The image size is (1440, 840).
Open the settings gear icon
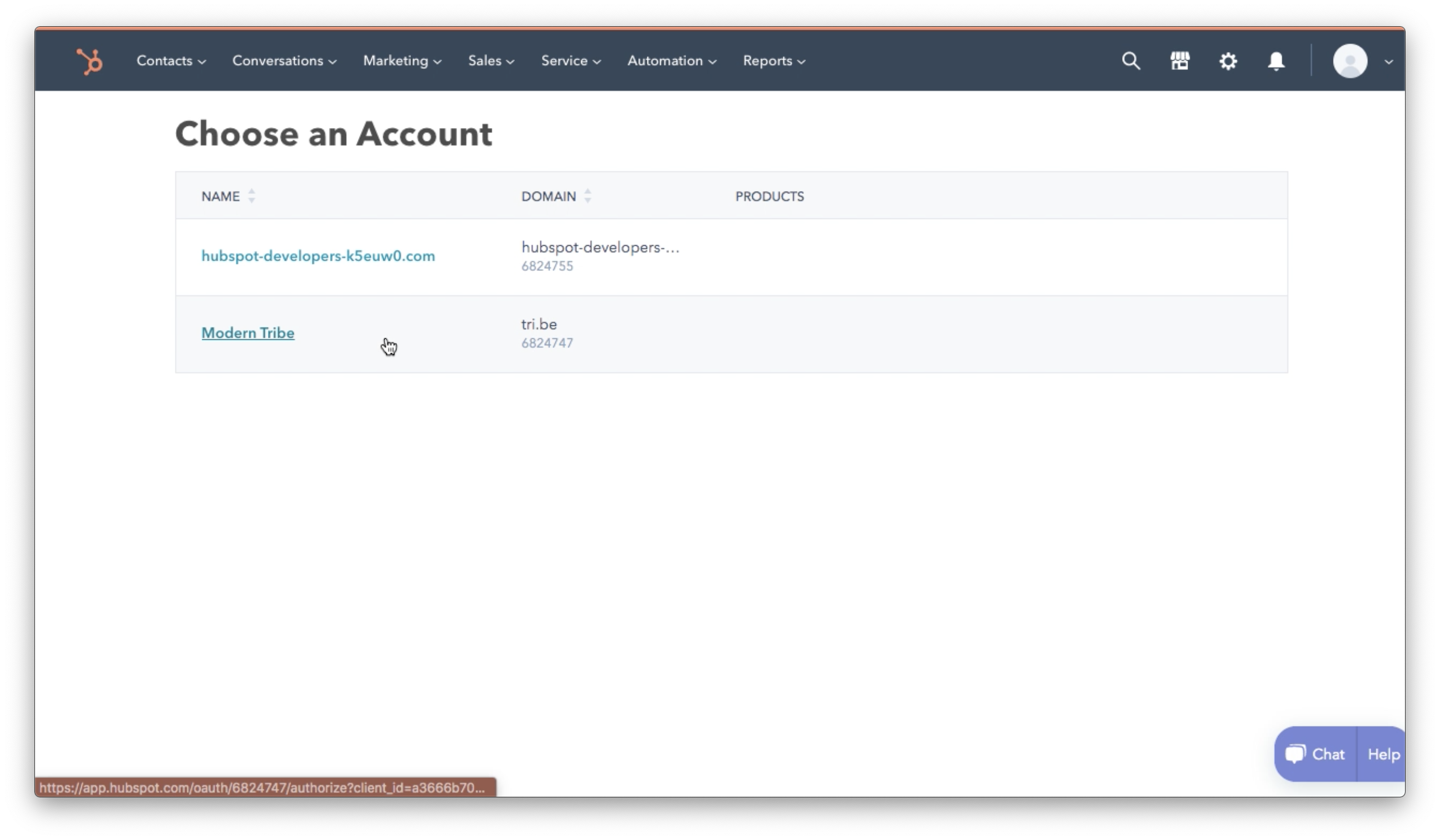[1228, 61]
